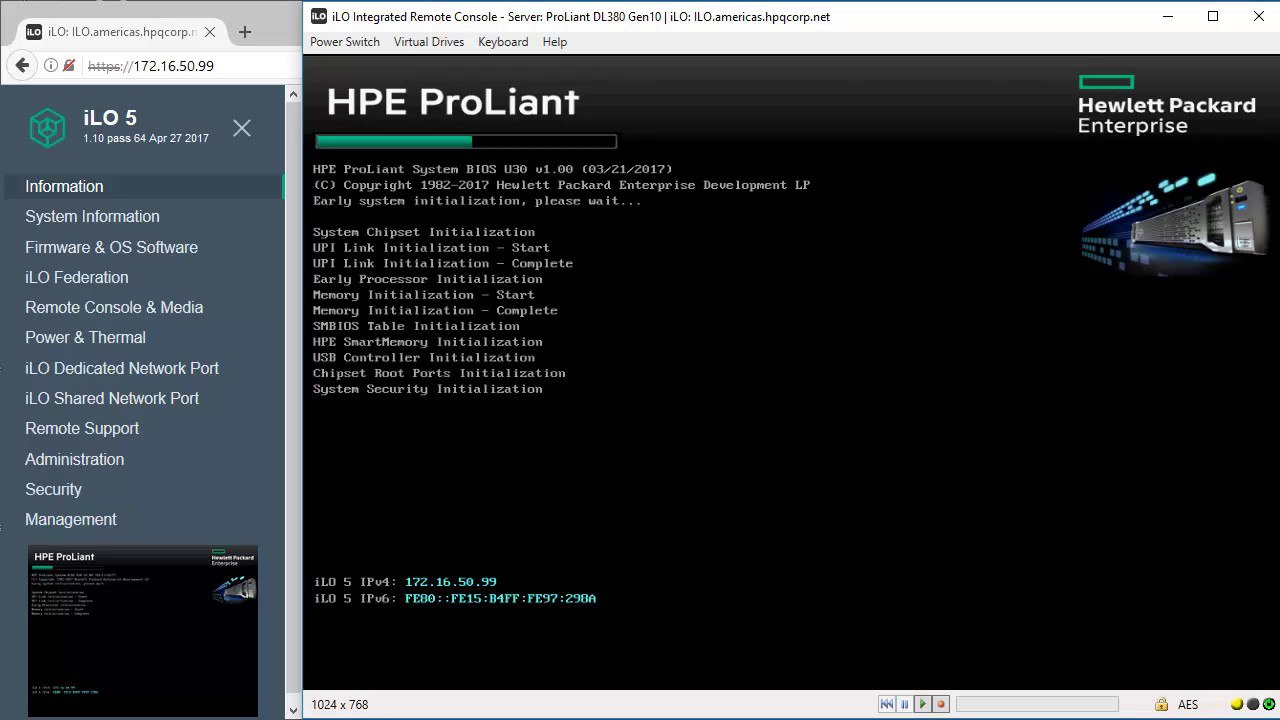Image resolution: width=1280 pixels, height=720 pixels.
Task: Click the iLO 5 IPv6 address text
Action: point(500,598)
